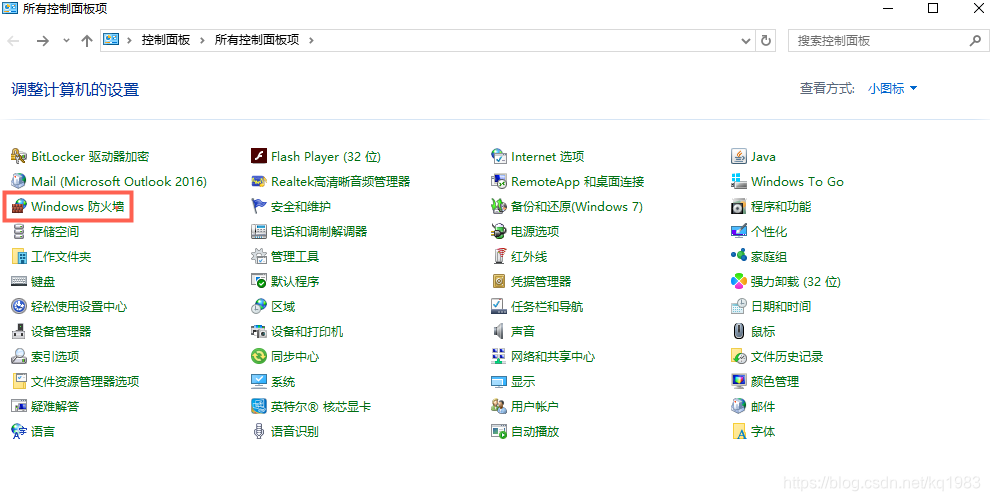This screenshot has width=990, height=501.
Task: Open the 文件历史记录 link
Action: tap(787, 357)
